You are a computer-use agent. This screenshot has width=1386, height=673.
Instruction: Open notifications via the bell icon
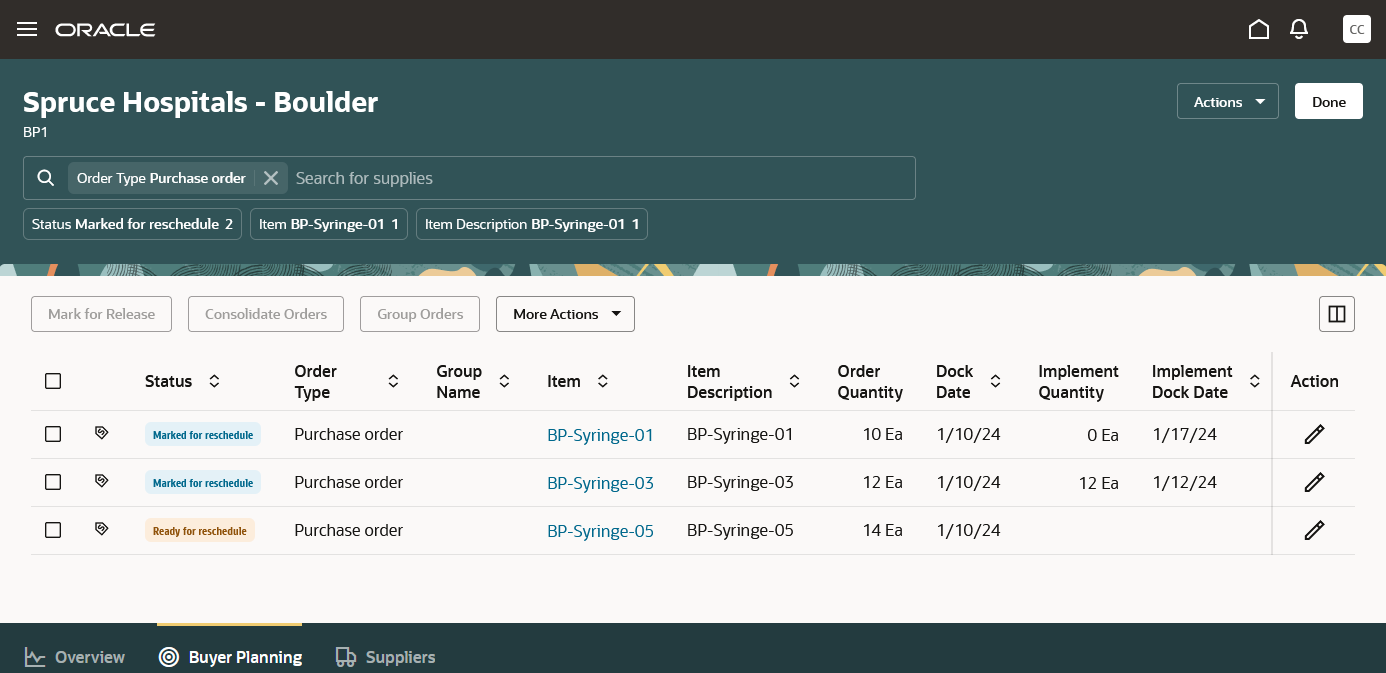coord(1299,29)
